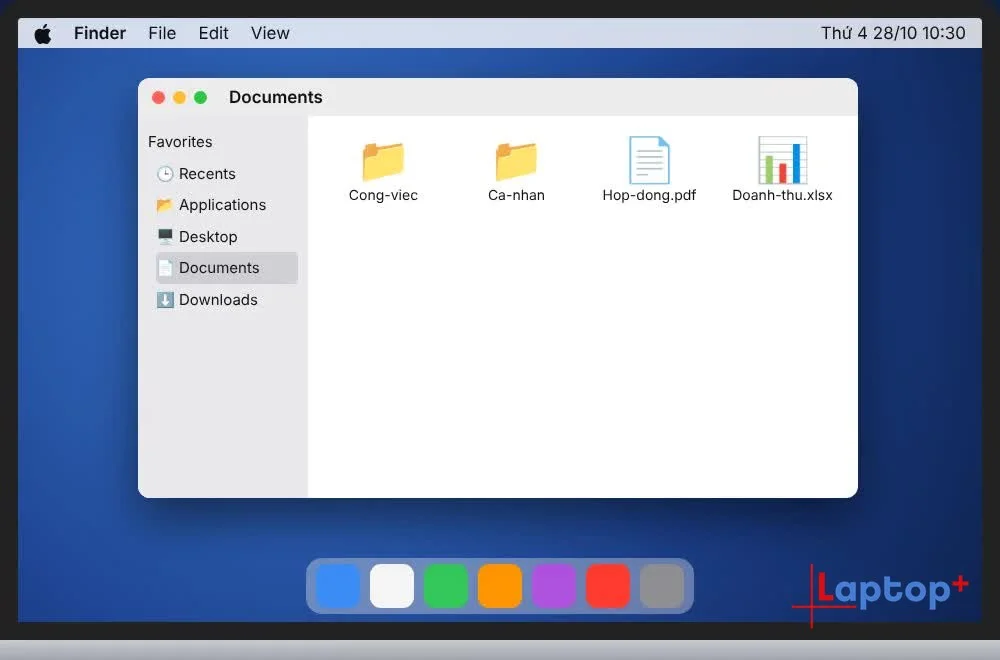This screenshot has height=660, width=1000.
Task: Maximize the Documents window with green button
Action: click(x=200, y=97)
